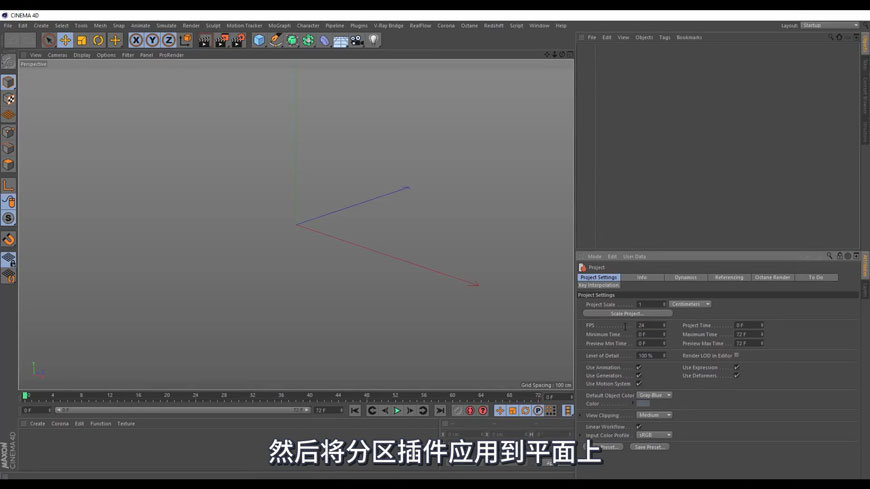870x489 pixels.
Task: Click the green current frame marker
Action: pos(25,396)
